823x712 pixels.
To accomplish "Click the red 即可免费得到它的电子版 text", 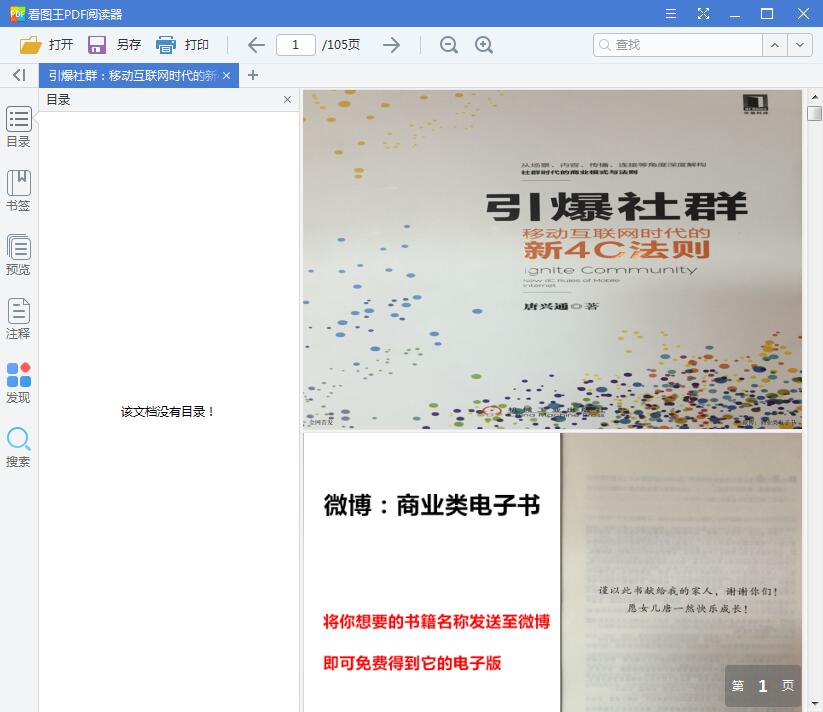I will click(x=412, y=663).
